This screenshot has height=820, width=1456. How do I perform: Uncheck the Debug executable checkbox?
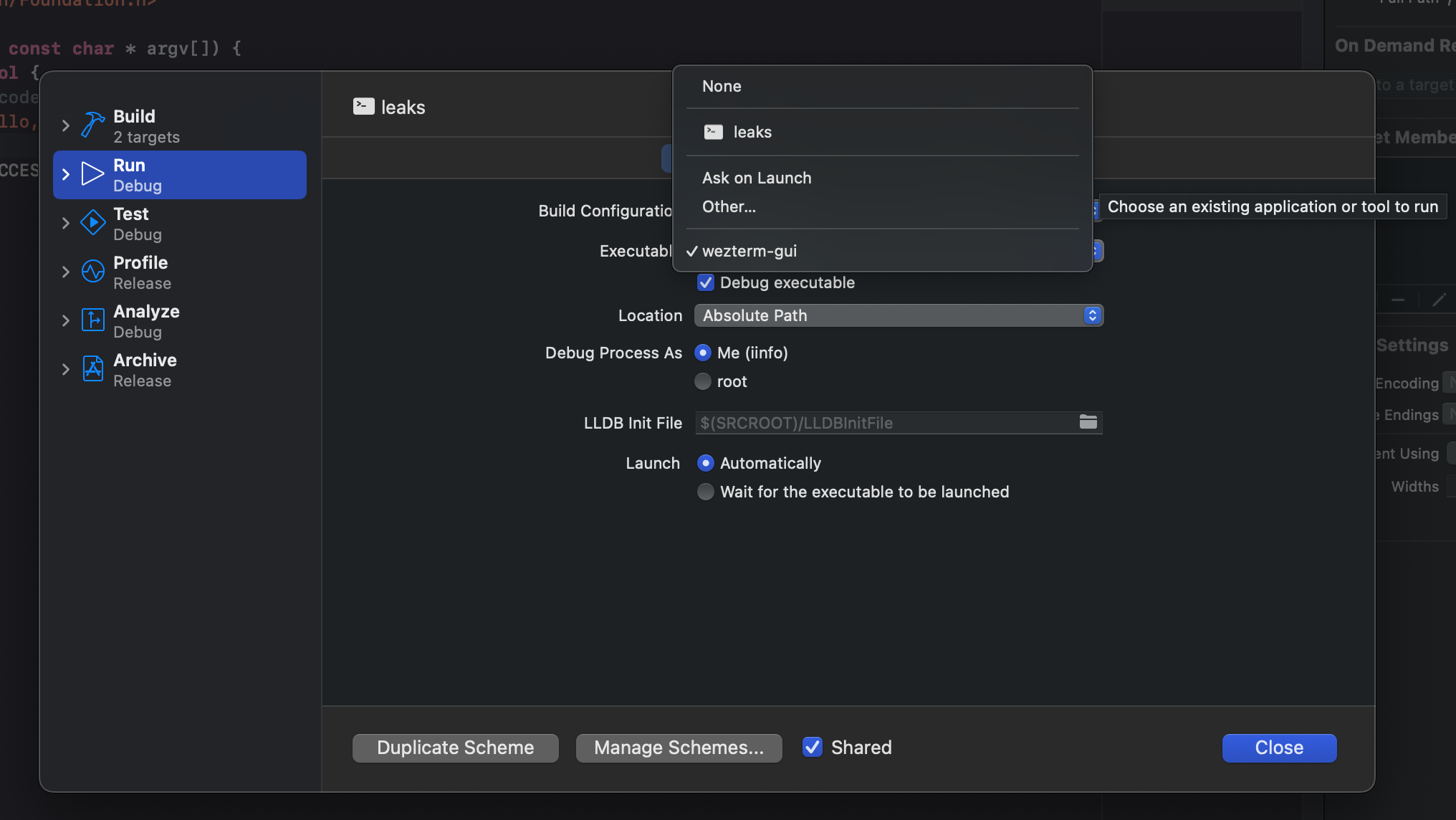[706, 282]
